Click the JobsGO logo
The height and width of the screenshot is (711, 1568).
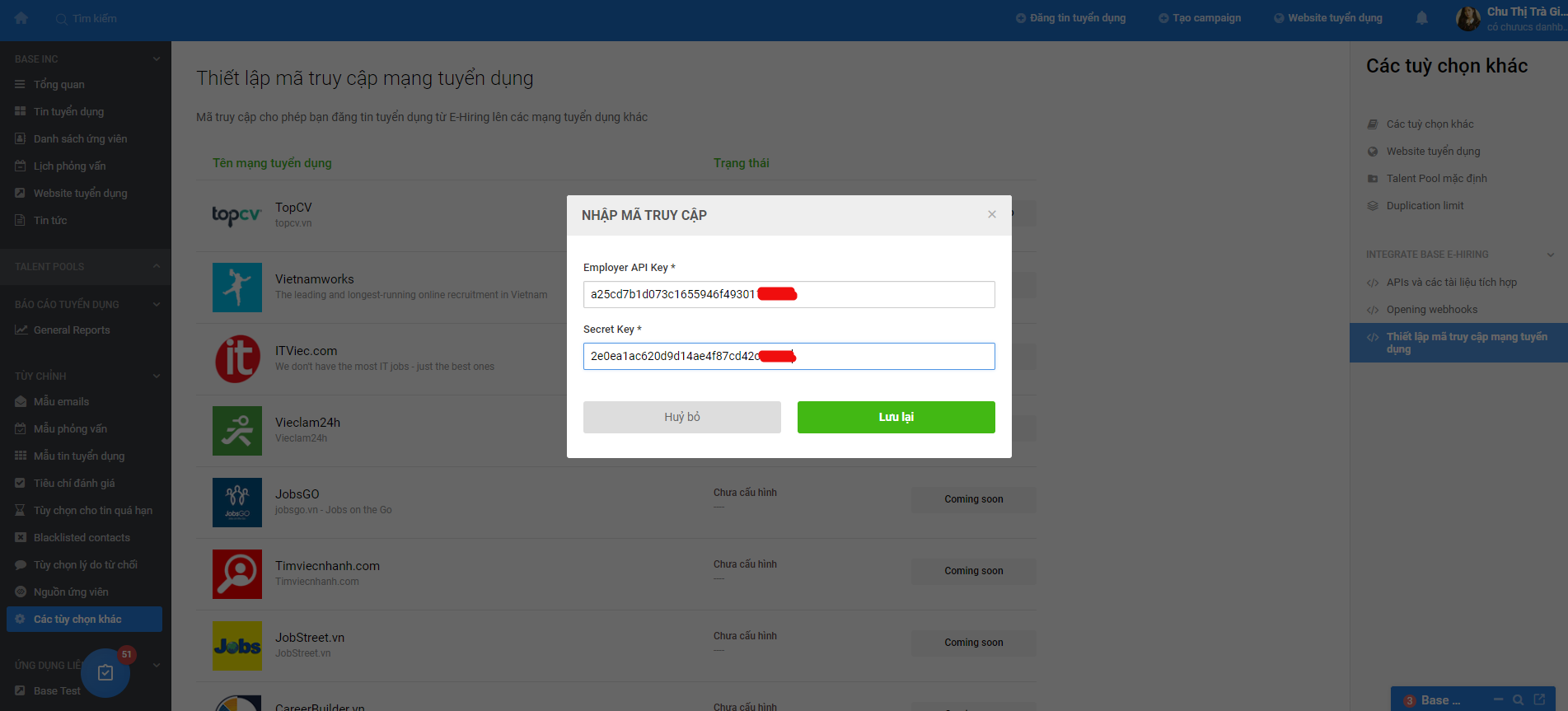click(x=237, y=503)
